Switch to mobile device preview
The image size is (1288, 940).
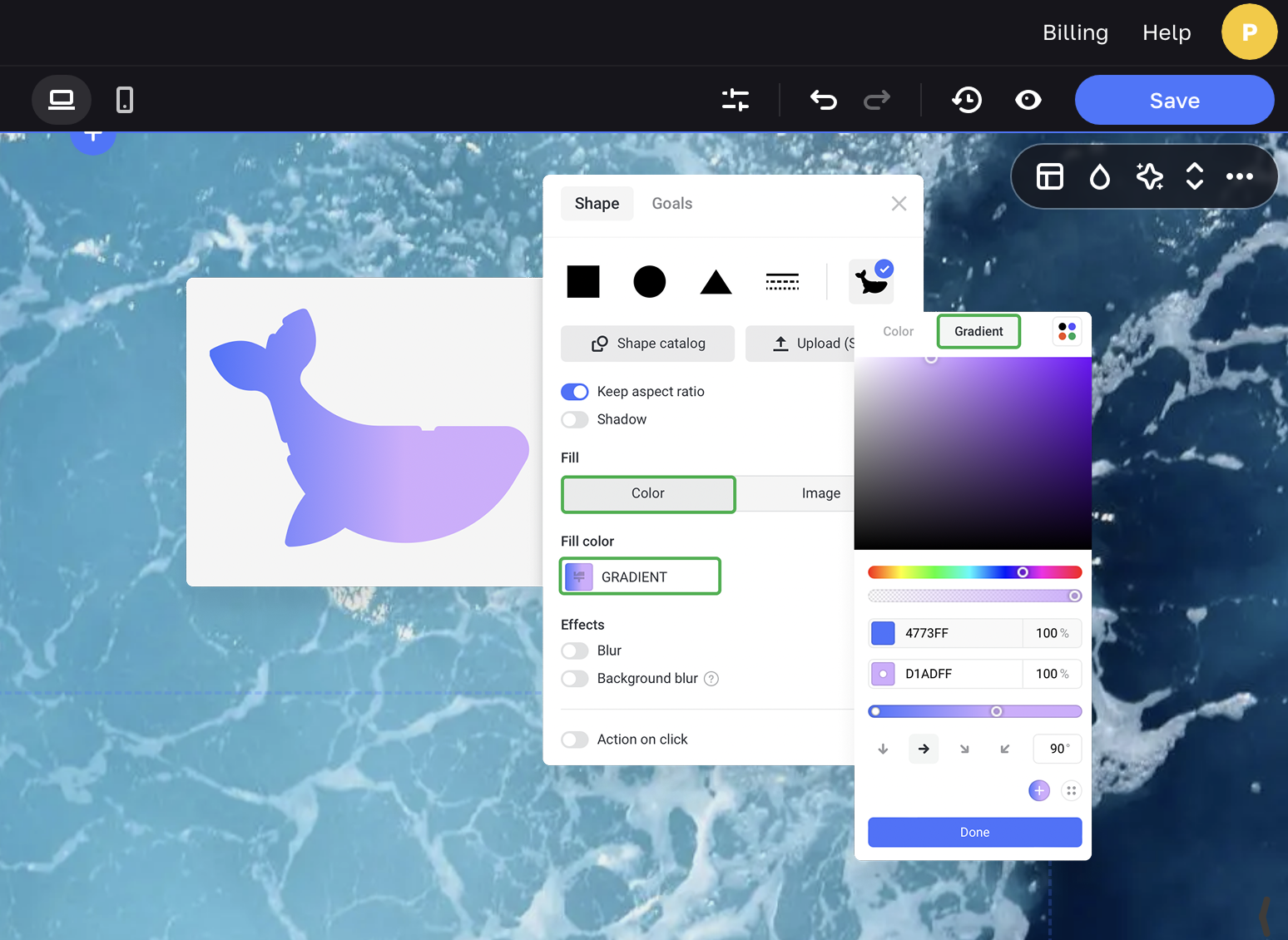point(124,100)
